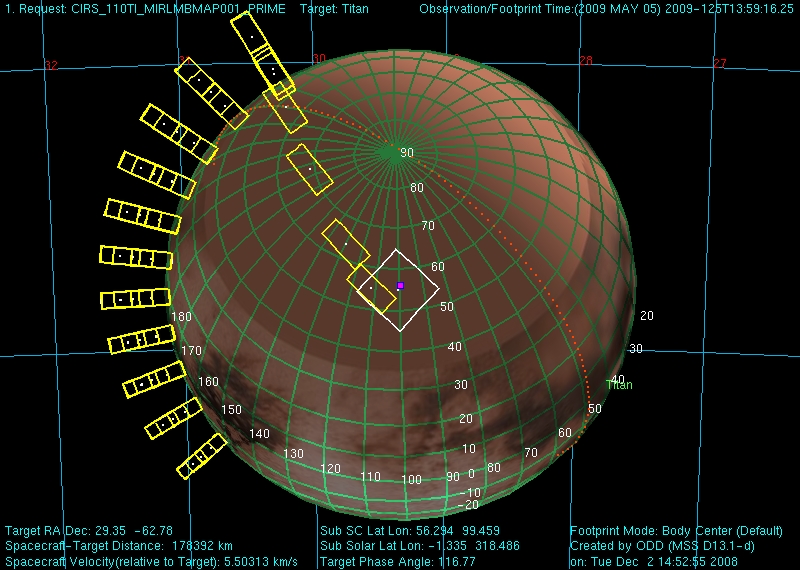Click the longitude label '130' on Titan
This screenshot has width=800, height=570.
[293, 453]
